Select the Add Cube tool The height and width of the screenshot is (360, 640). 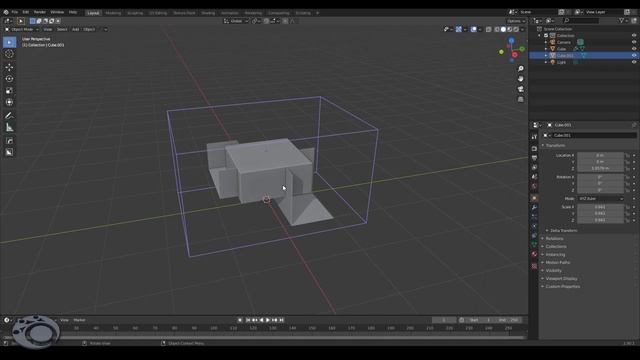[9, 141]
